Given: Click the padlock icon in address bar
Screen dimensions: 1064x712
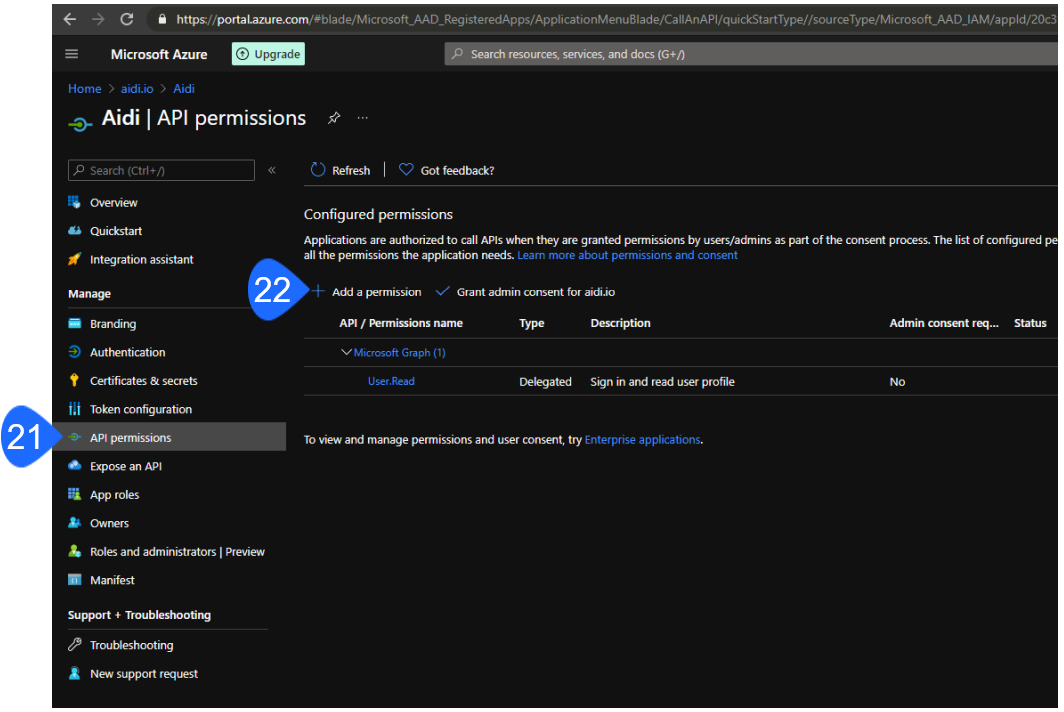Looking at the screenshot, I should tap(162, 19).
